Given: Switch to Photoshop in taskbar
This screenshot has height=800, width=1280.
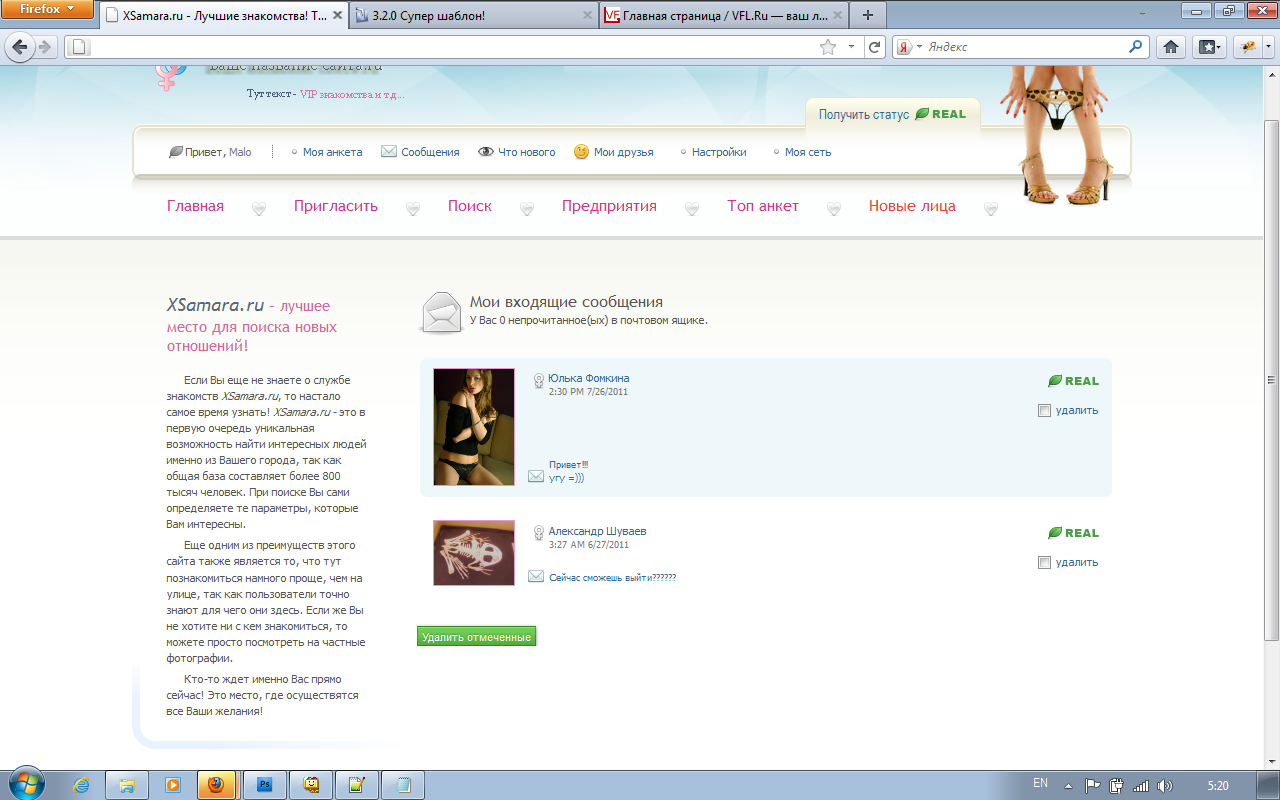Looking at the screenshot, I should pyautogui.click(x=265, y=785).
